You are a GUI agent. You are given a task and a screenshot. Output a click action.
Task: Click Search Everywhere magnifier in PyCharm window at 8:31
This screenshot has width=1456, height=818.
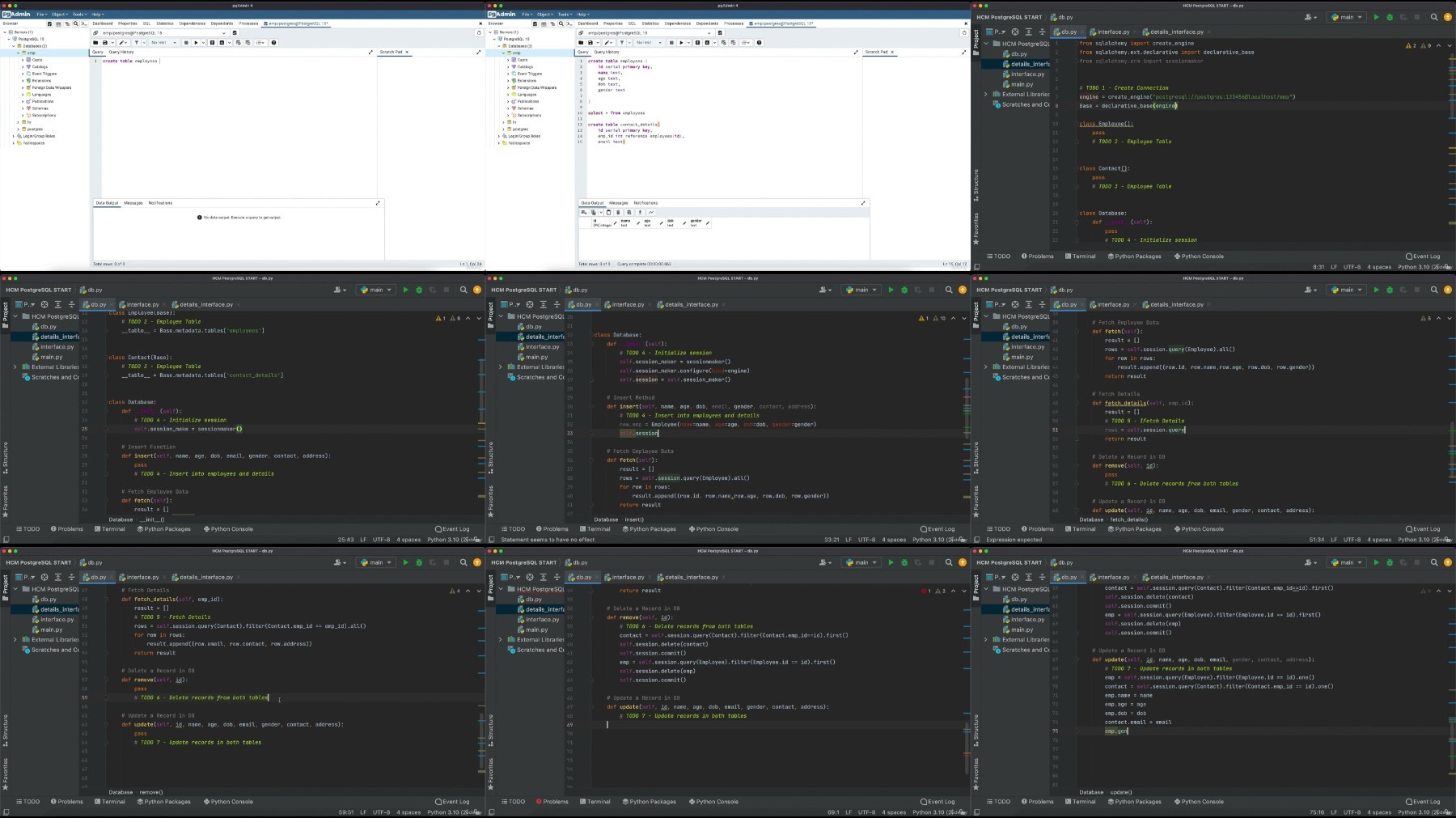1434,17
